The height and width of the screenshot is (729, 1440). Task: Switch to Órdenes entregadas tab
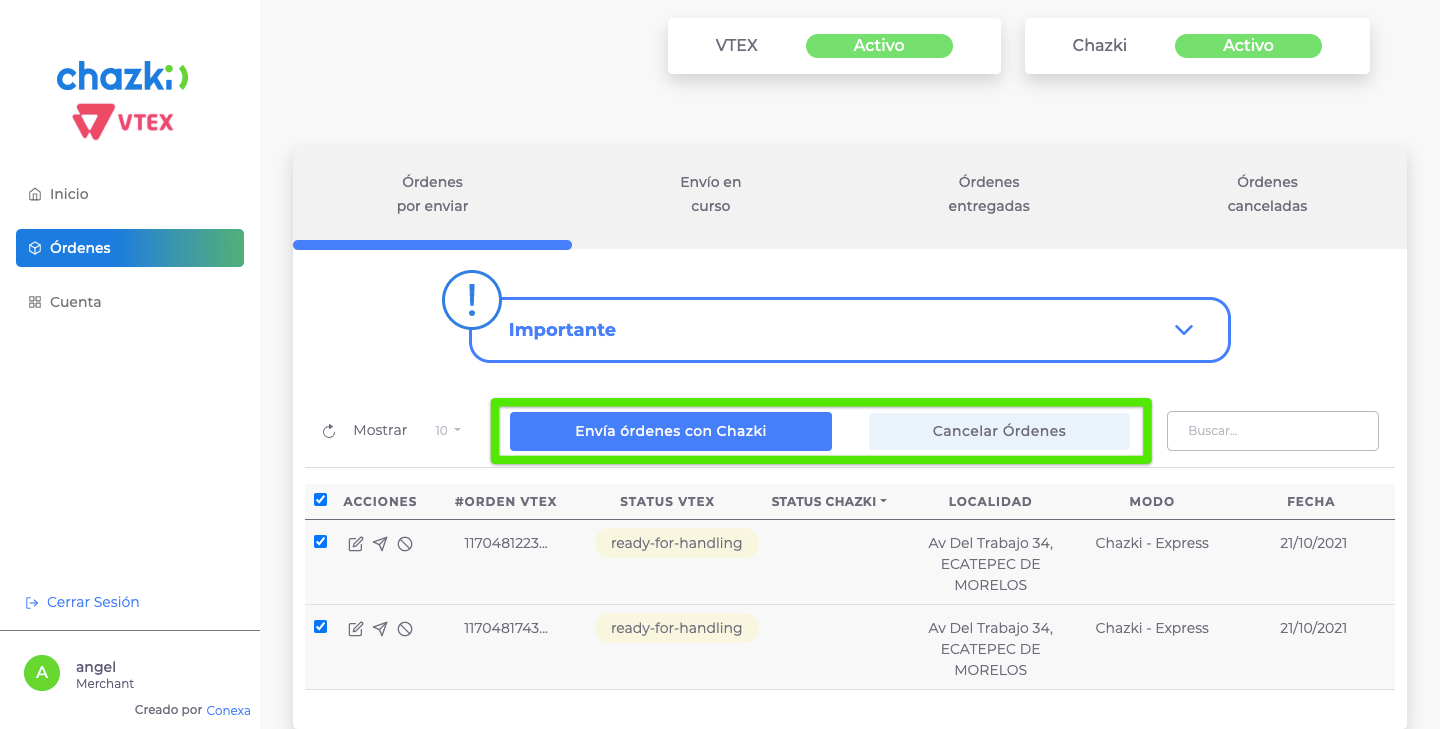[x=989, y=194]
